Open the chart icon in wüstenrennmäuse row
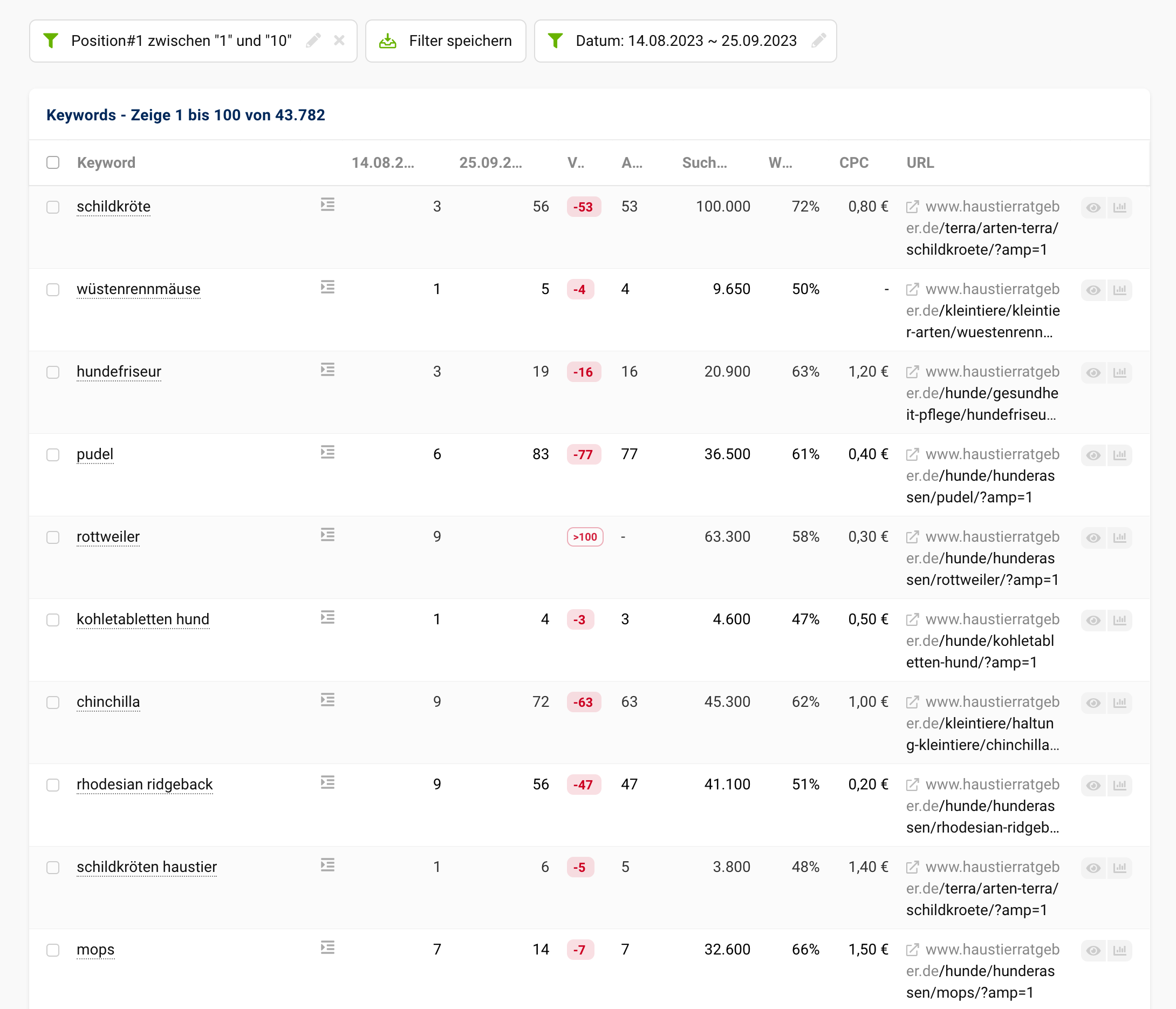Image resolution: width=1176 pixels, height=1009 pixels. pos(1120,290)
